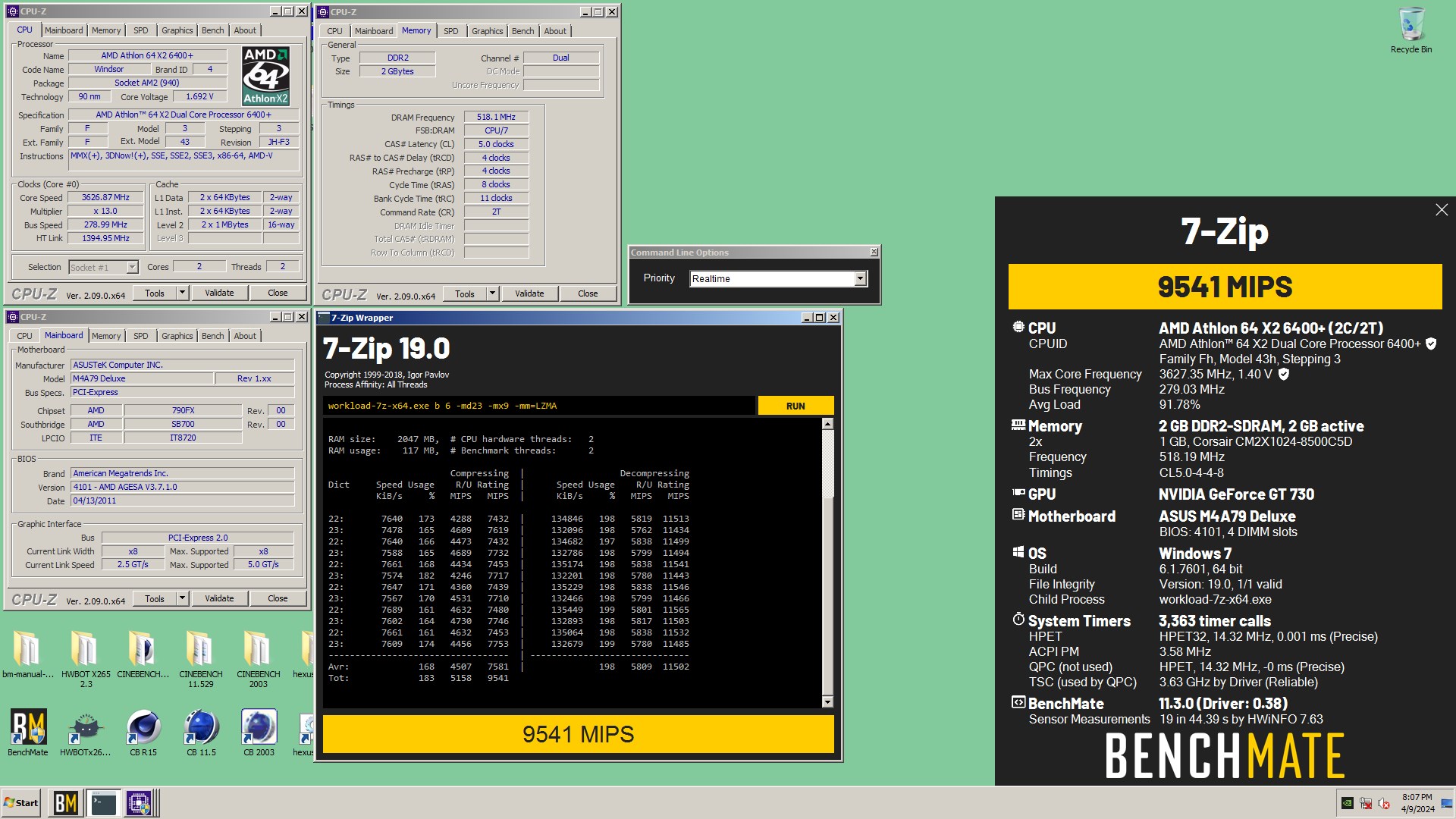The image size is (1456, 819).
Task: Expand the Tools arrow in the Mainboard CPU-Z window
Action: pos(182,598)
